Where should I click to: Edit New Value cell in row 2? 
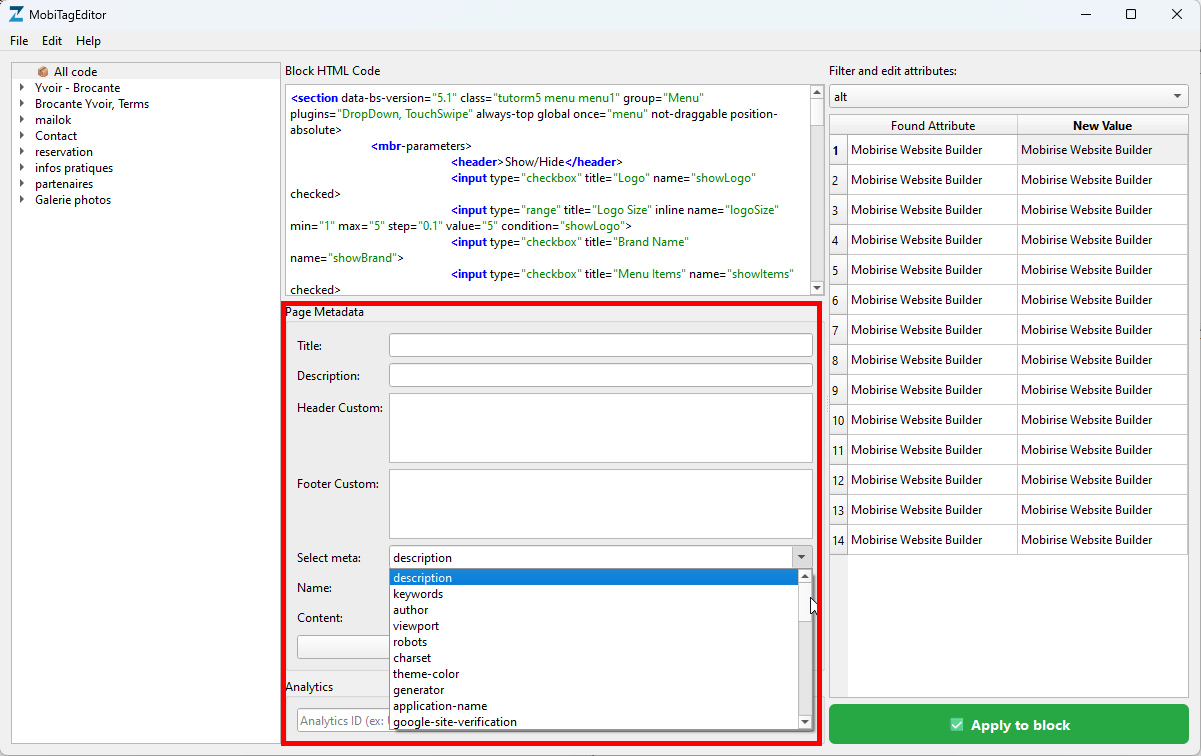click(x=1103, y=180)
